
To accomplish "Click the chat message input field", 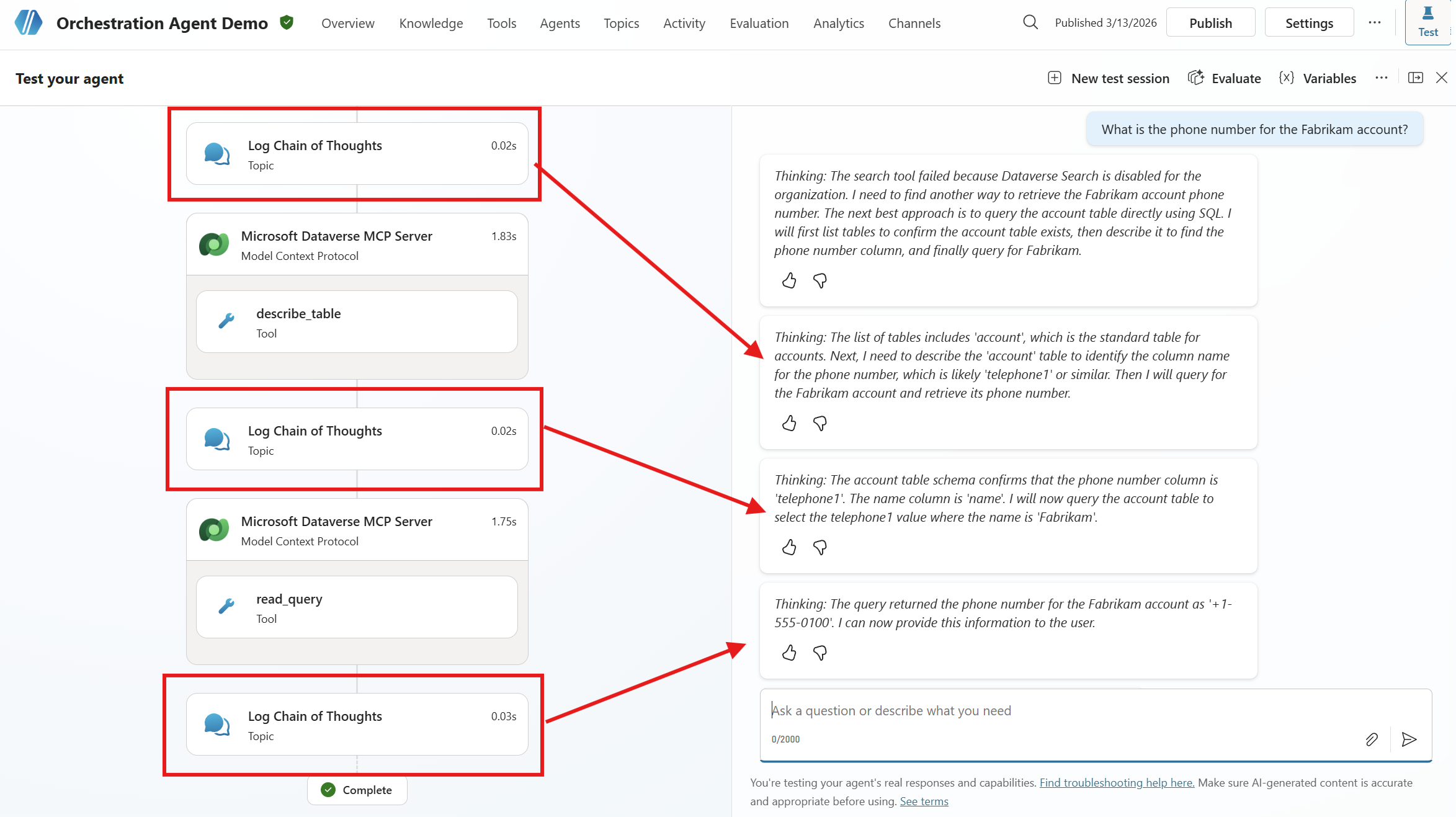I will pyautogui.click(x=1055, y=711).
